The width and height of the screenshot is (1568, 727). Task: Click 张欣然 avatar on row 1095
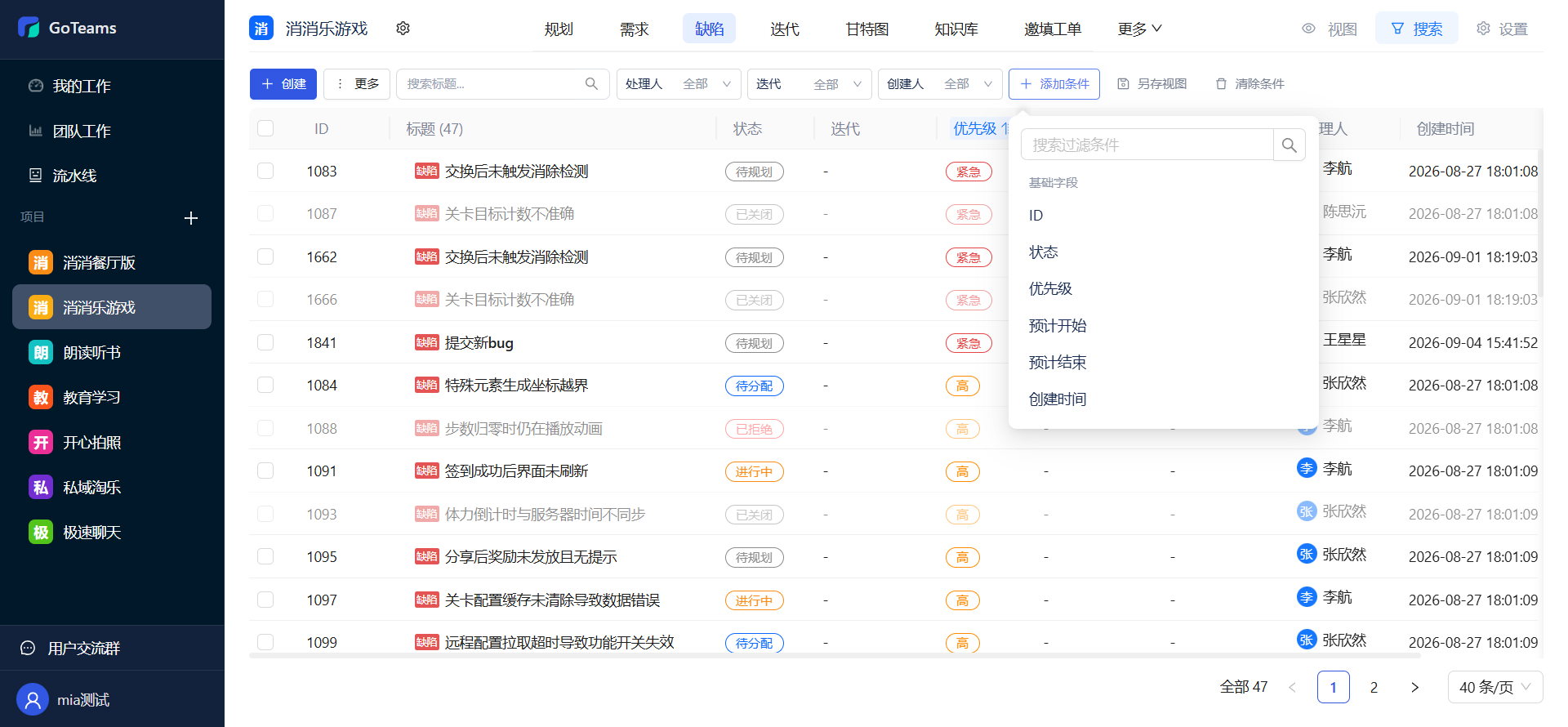1307,554
